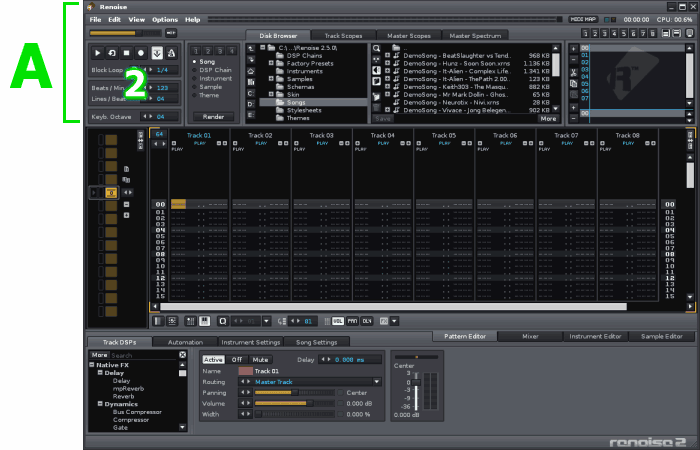The height and width of the screenshot is (450, 700).
Task: Select Theme radio option
Action: pyautogui.click(x=205, y=96)
